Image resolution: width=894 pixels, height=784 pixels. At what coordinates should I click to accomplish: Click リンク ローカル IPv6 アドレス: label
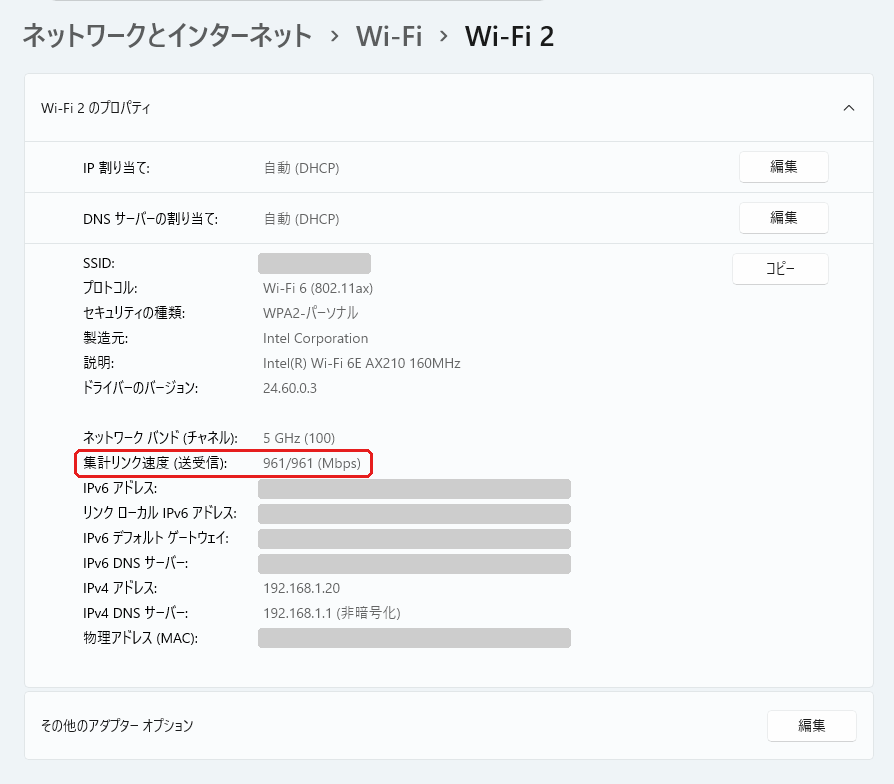click(160, 513)
